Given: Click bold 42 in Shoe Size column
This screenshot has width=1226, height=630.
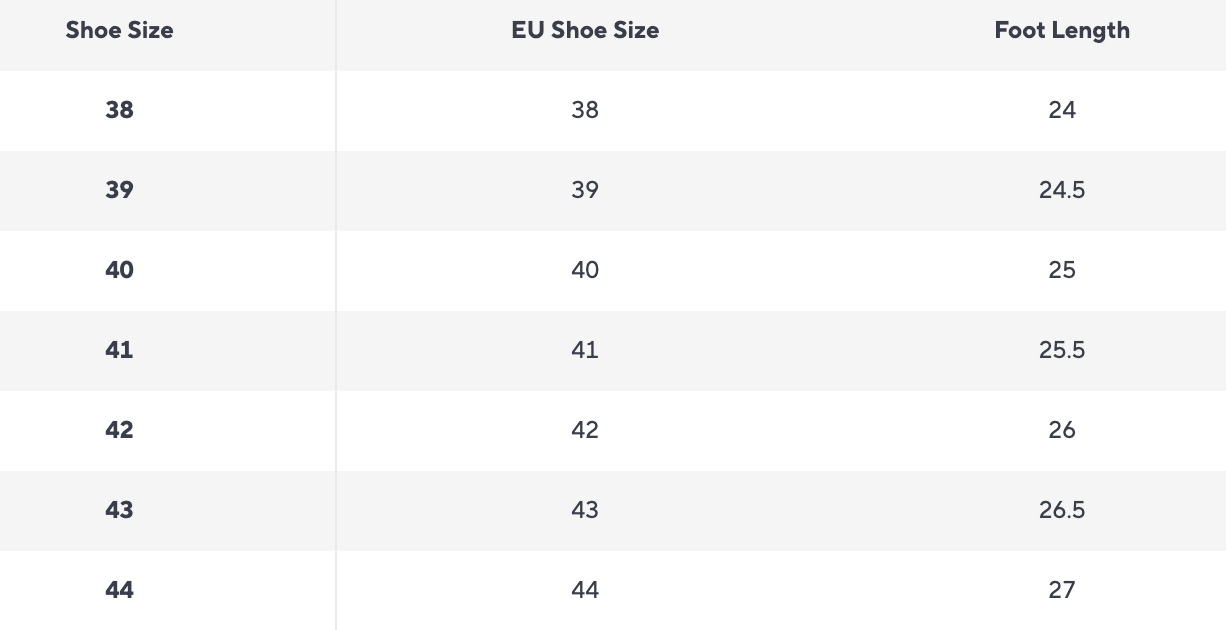Looking at the screenshot, I should (x=119, y=430).
